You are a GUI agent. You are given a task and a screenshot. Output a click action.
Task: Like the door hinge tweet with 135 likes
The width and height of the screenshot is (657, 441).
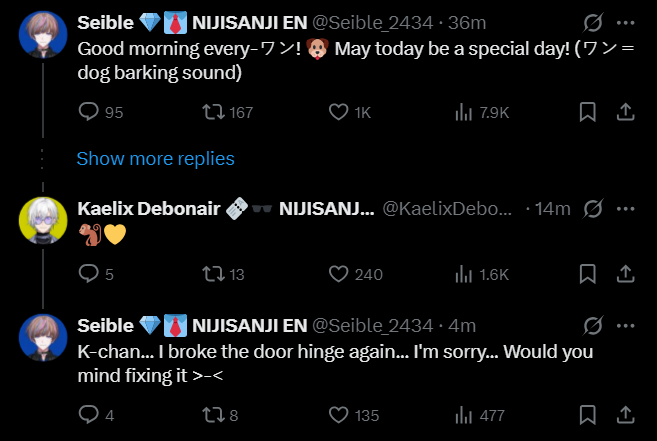tap(339, 415)
